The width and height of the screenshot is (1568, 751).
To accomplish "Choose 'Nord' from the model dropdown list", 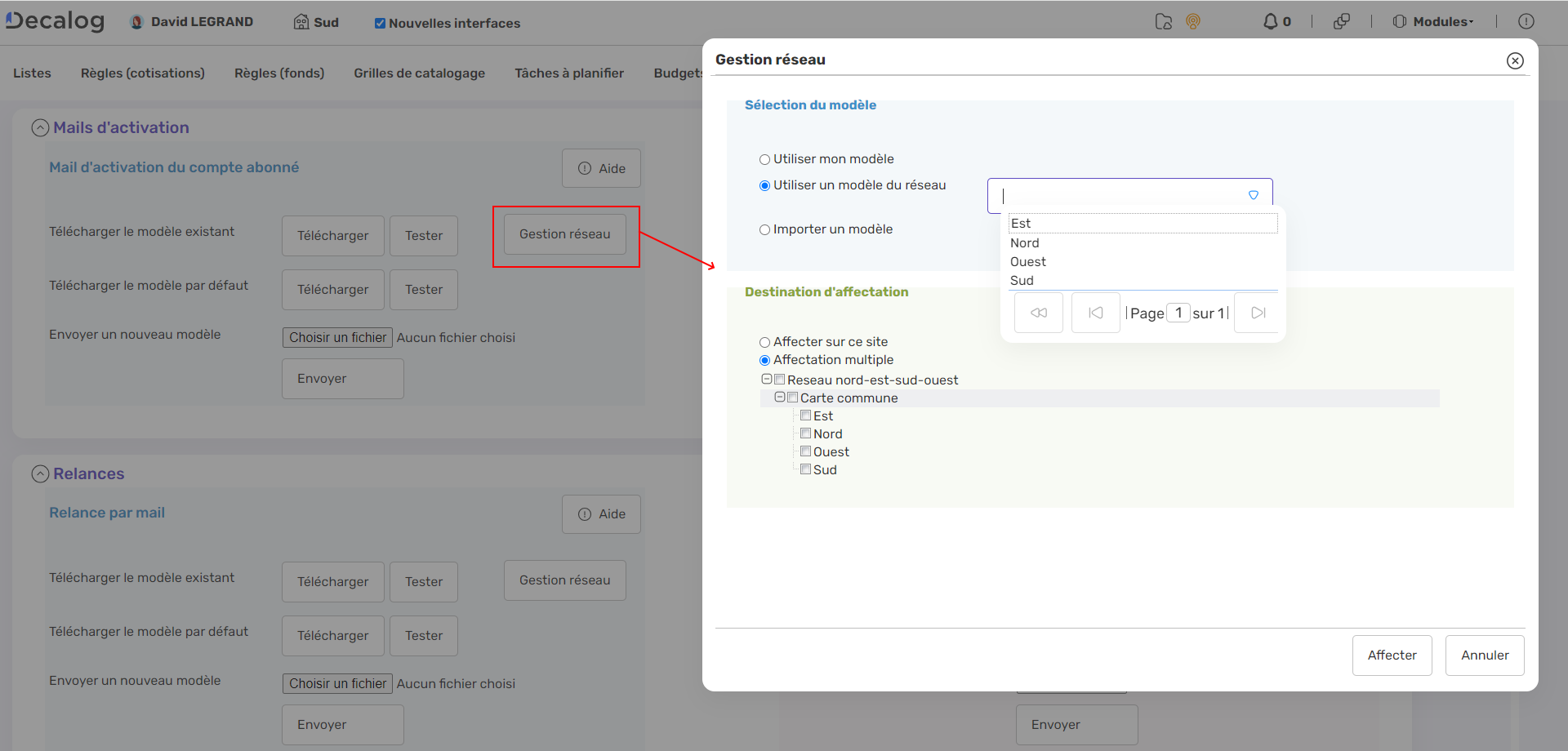I will (x=1025, y=243).
